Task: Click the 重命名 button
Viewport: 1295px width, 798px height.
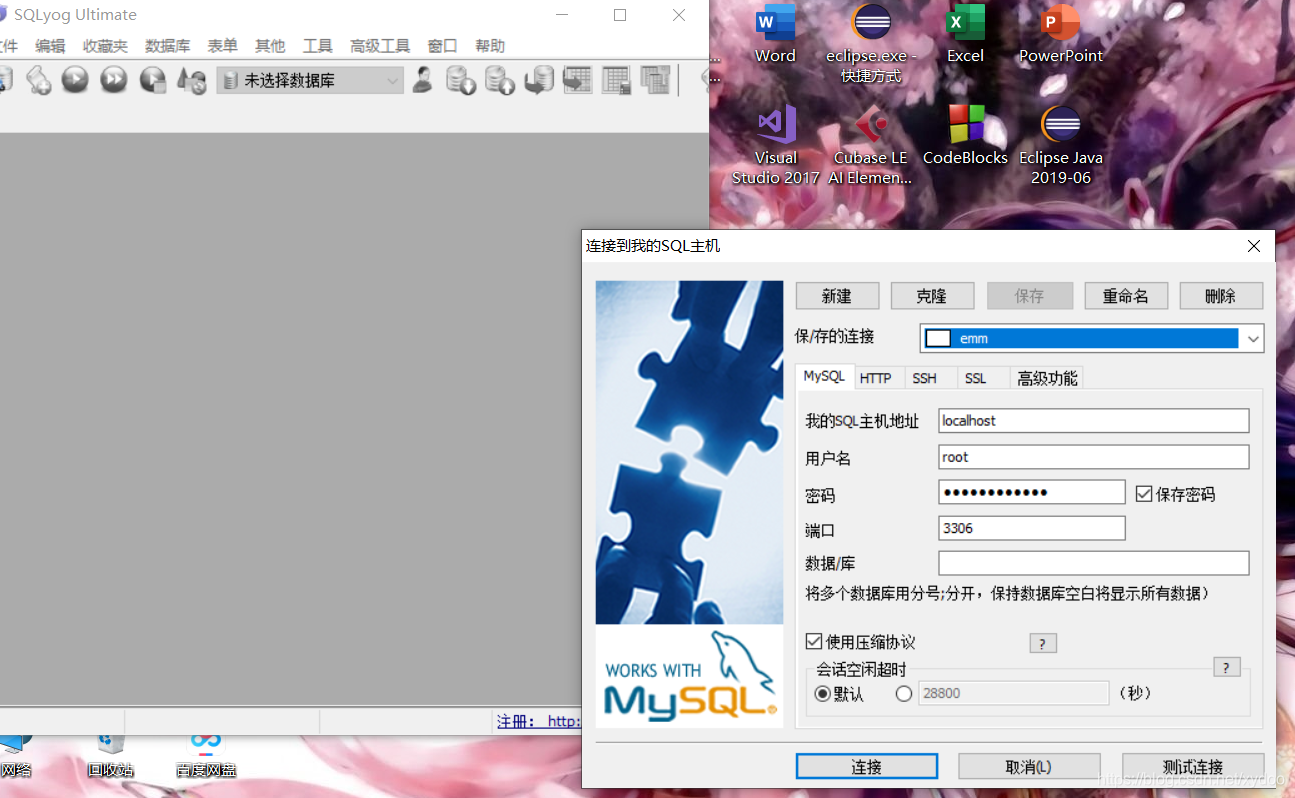Action: tap(1126, 296)
